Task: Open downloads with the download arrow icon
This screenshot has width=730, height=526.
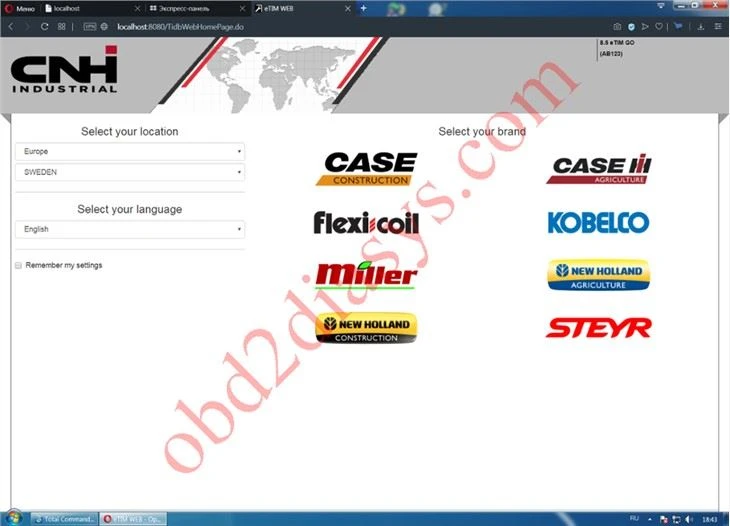Action: (701, 27)
